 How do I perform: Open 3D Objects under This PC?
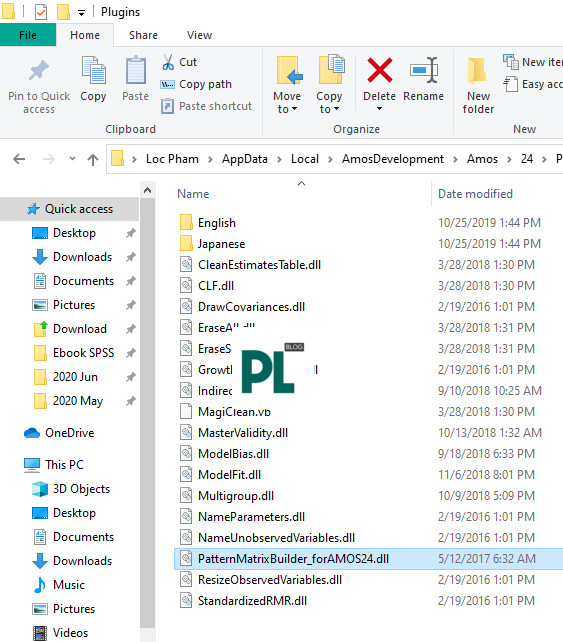81,489
